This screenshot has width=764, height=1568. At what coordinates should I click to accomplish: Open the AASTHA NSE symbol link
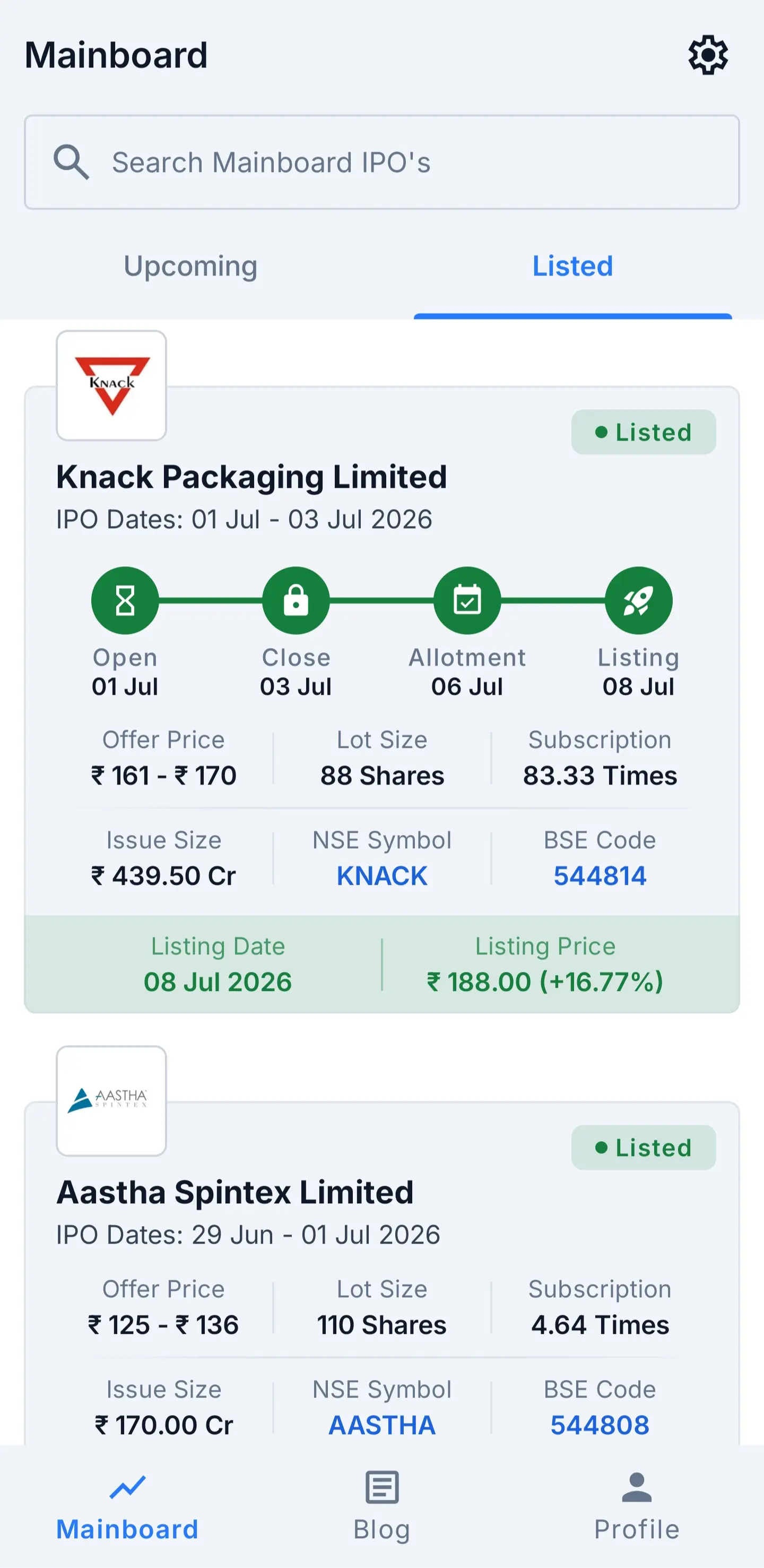[x=382, y=1425]
